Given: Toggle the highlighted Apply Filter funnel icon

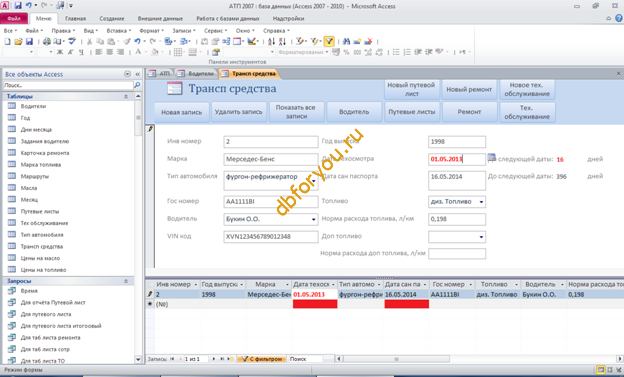Looking at the screenshot, I should point(329,41).
